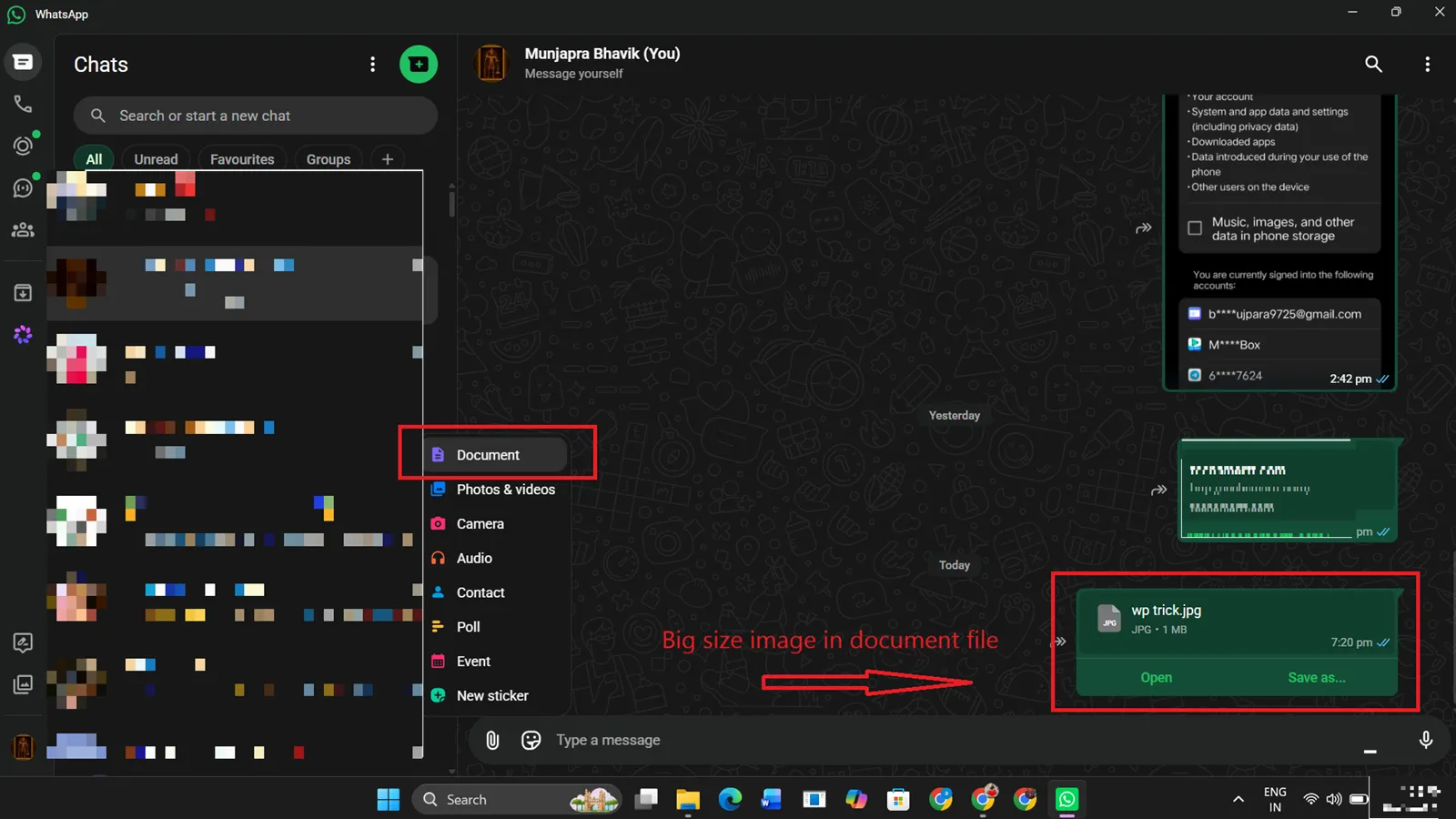Open the Status updates icon
This screenshot has width=1456, height=819.
pyautogui.click(x=23, y=146)
